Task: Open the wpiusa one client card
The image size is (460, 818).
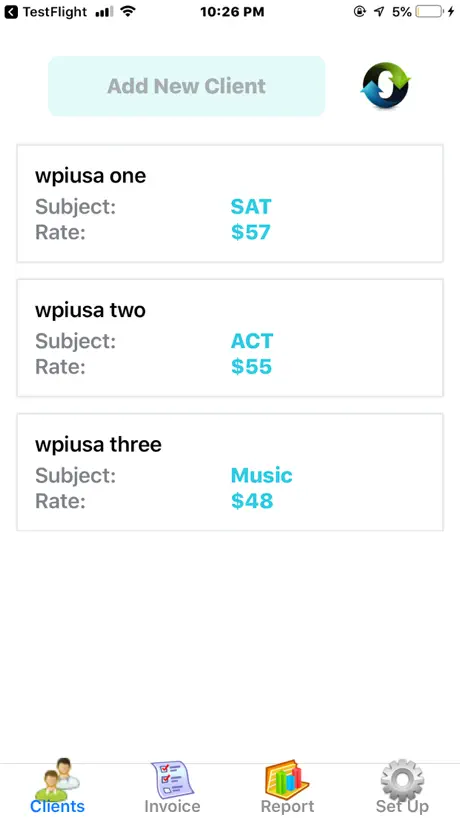Action: tap(230, 203)
